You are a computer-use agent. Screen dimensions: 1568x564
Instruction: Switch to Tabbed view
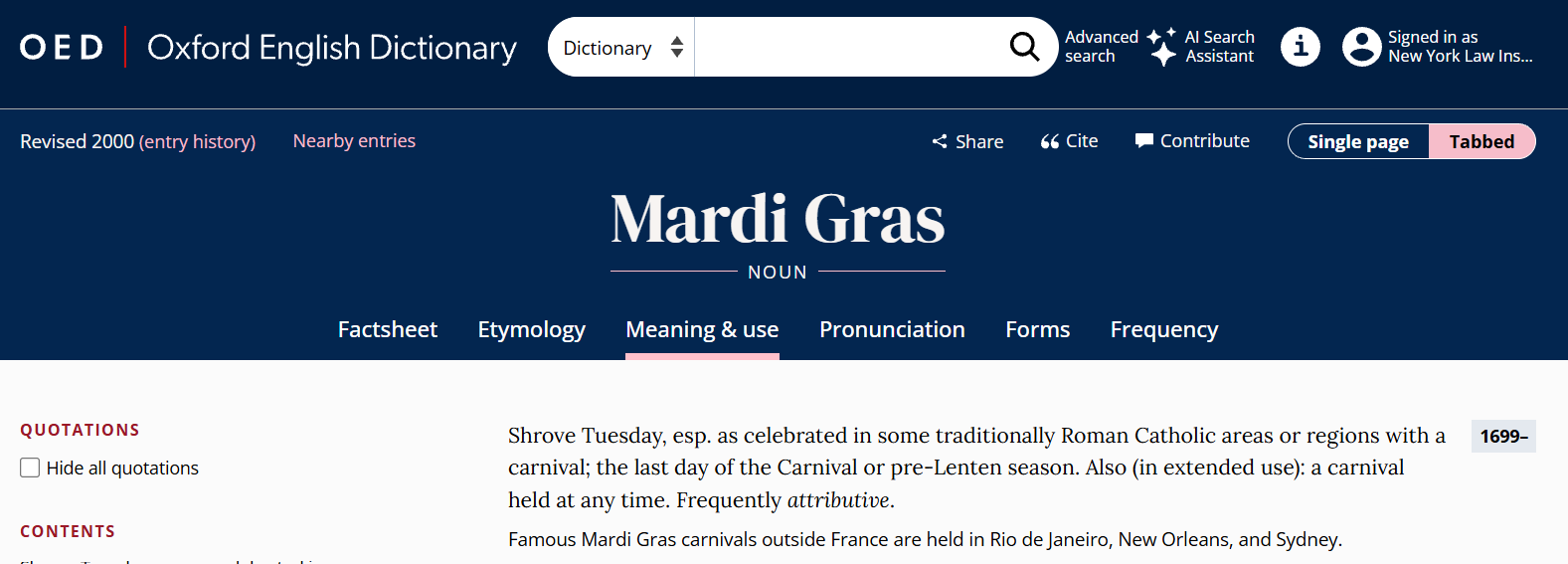1481,141
